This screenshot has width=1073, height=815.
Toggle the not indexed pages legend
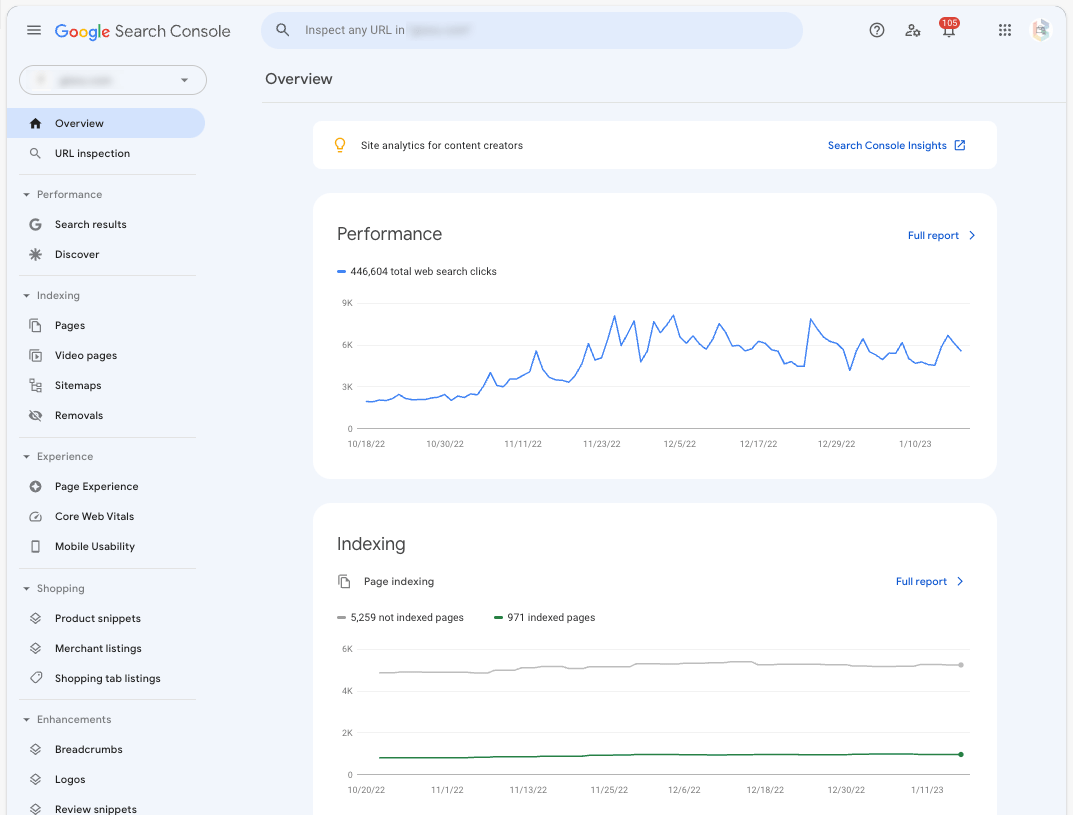click(400, 617)
